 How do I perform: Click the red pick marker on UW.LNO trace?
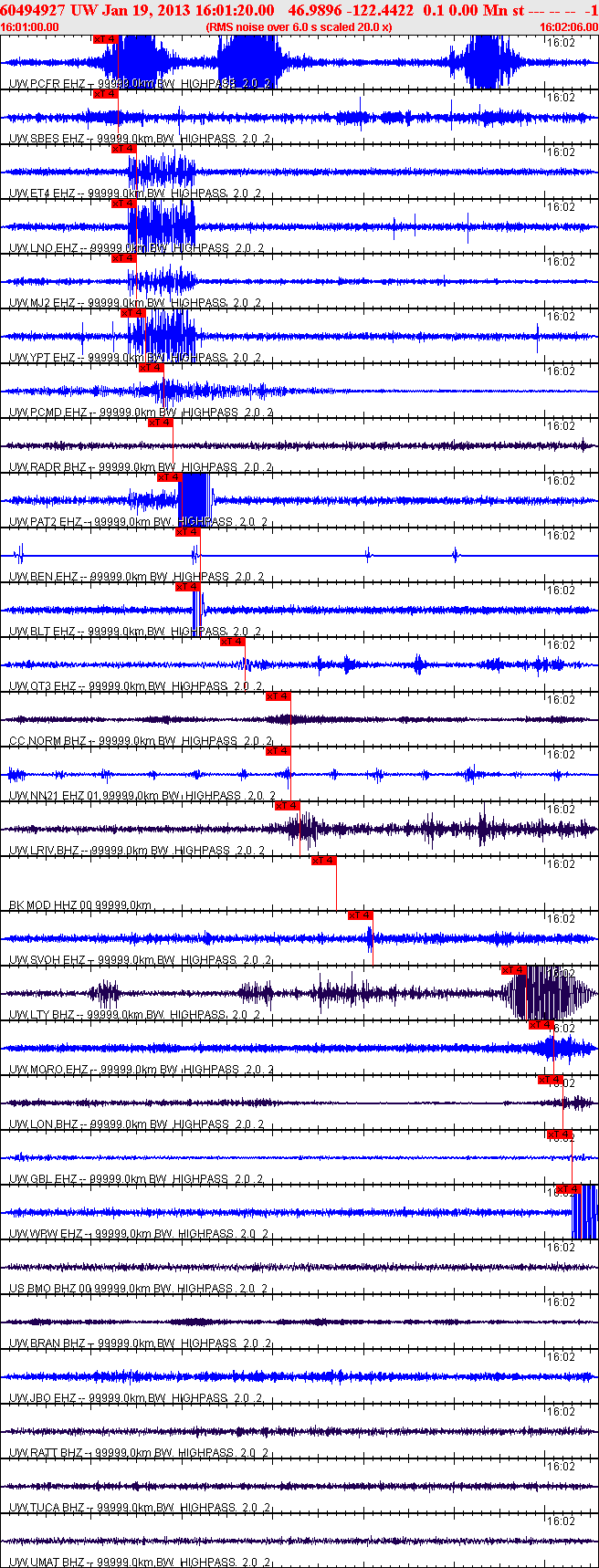coord(123,204)
